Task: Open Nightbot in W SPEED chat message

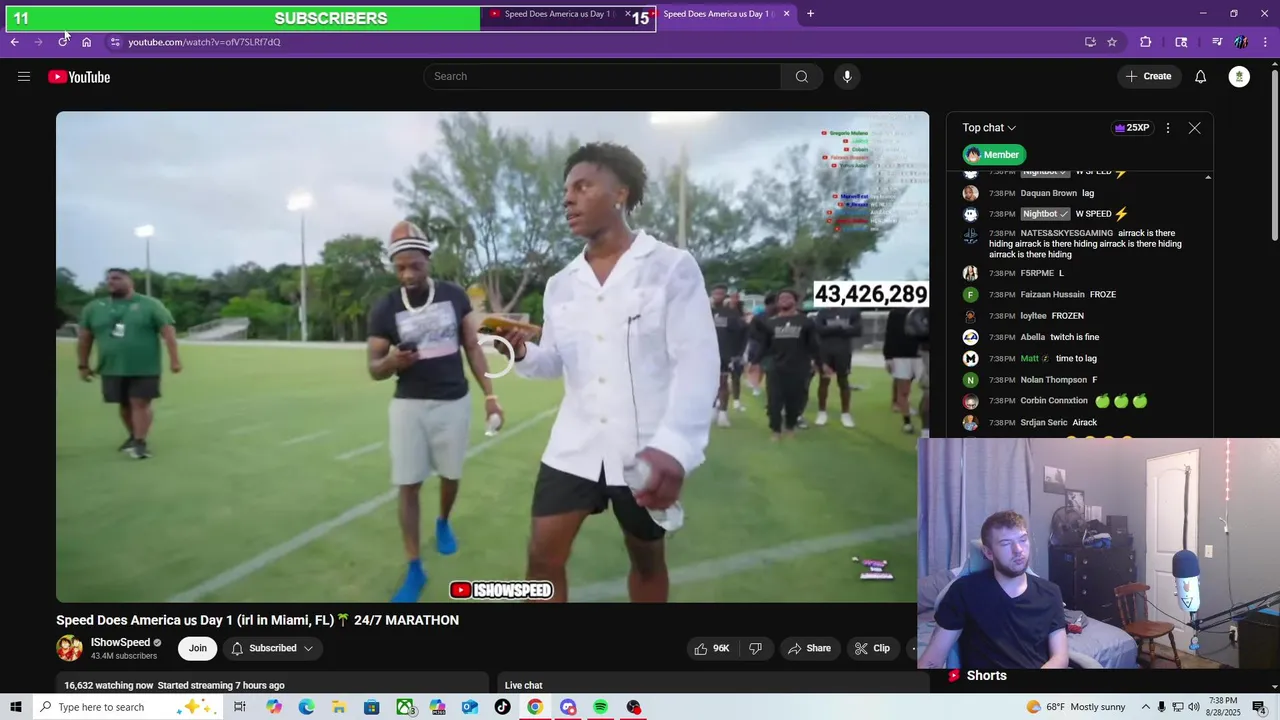Action: coord(1045,214)
